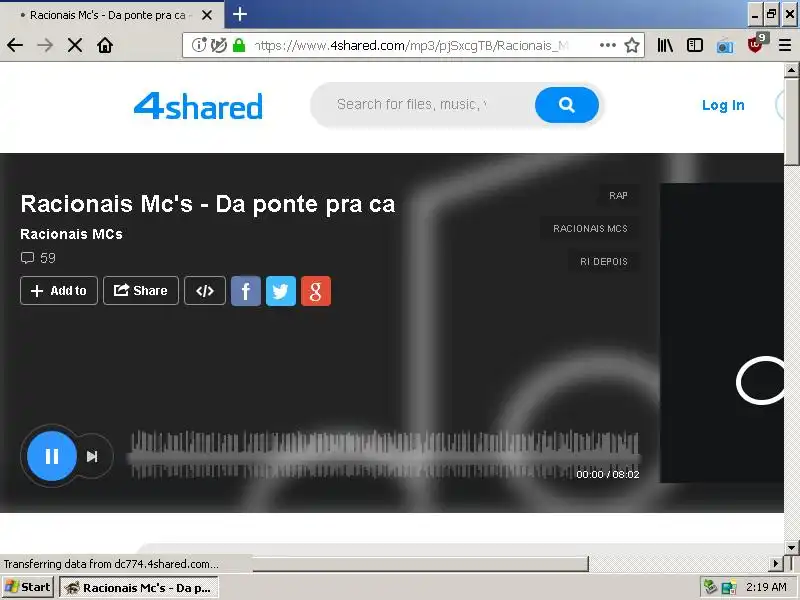Click the blue radio extension icon
The width and height of the screenshot is (800, 600).
(x=725, y=47)
